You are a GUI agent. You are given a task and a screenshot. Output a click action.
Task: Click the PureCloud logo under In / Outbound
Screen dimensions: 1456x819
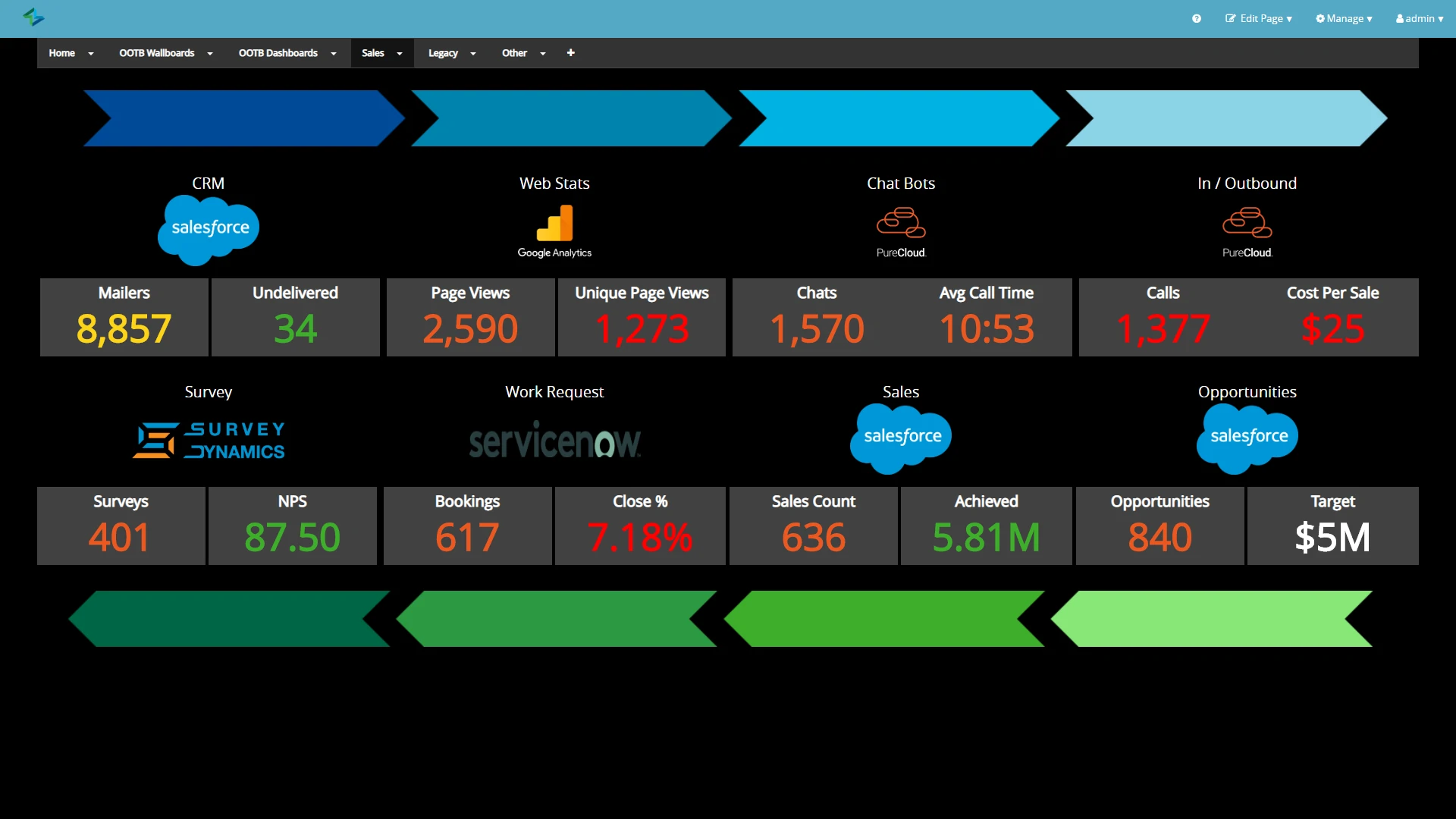1247,233
